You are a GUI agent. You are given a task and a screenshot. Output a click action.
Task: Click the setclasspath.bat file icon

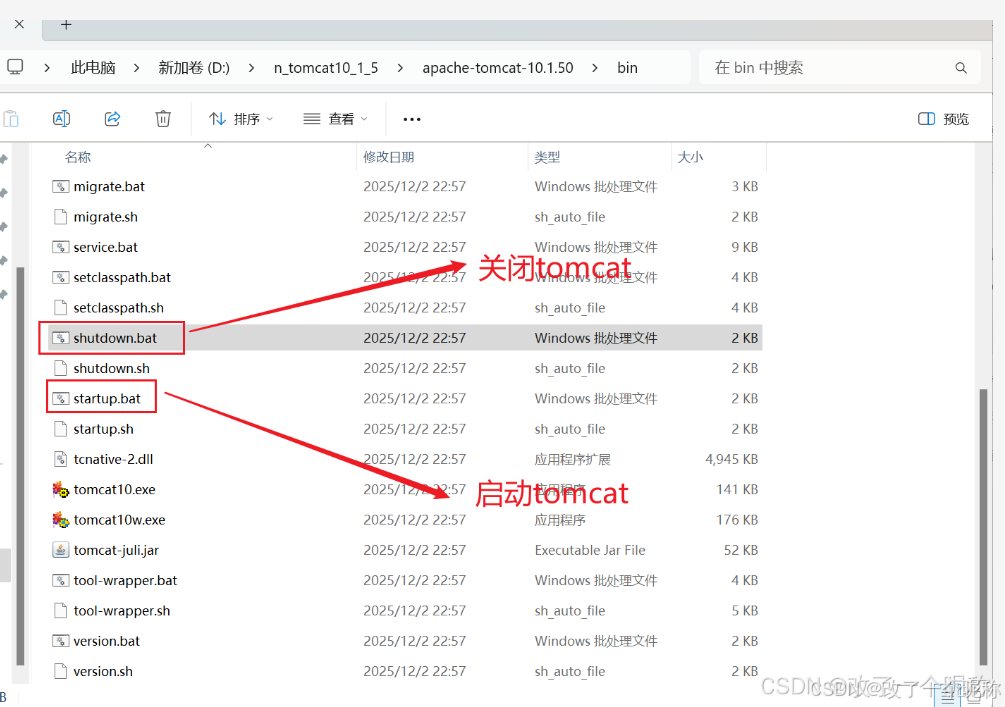coord(60,278)
